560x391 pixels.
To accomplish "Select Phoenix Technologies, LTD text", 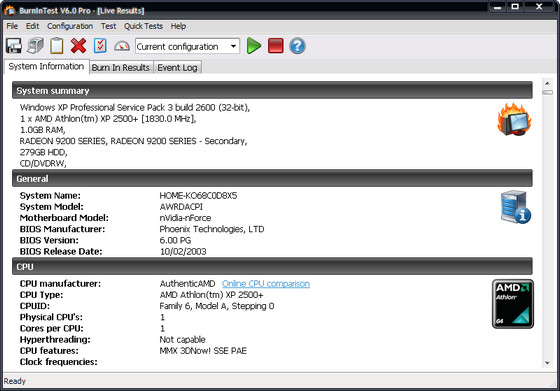I will [x=212, y=229].
